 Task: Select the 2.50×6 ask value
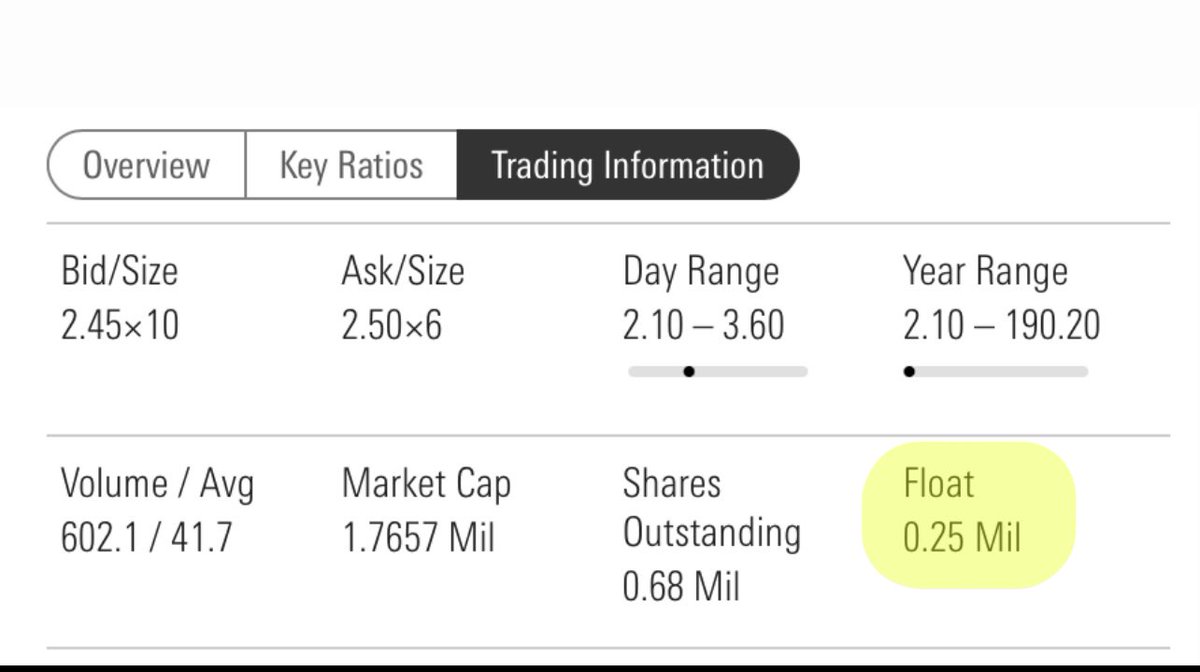tap(391, 325)
